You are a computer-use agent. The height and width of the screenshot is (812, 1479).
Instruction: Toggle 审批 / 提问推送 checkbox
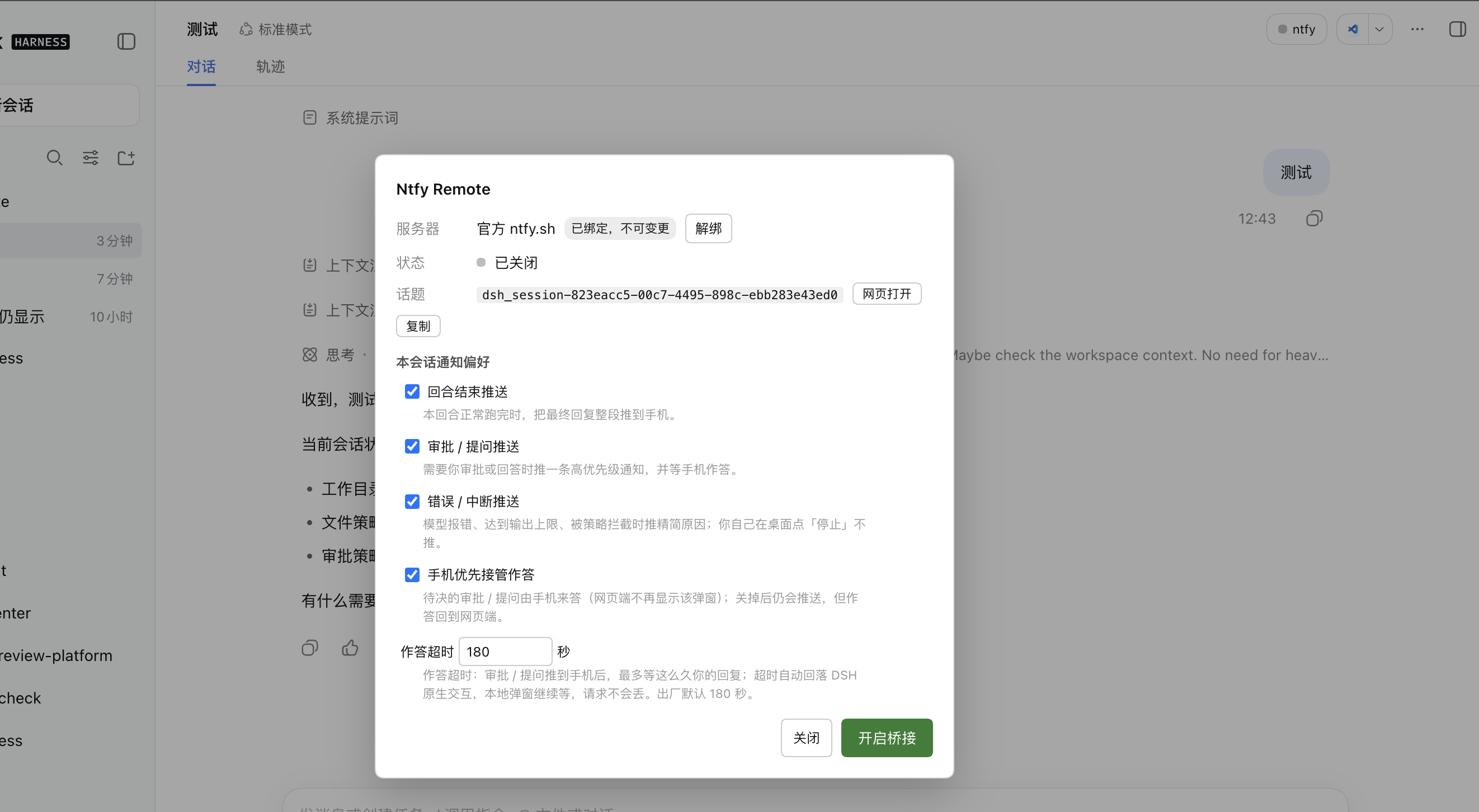[412, 446]
